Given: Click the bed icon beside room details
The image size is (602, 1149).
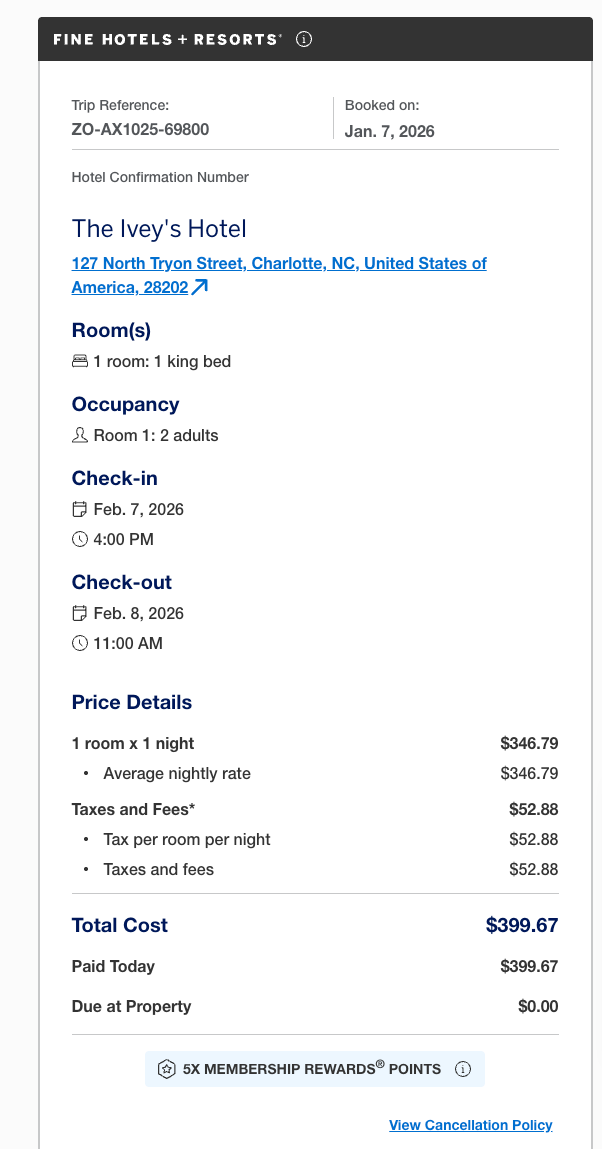Looking at the screenshot, I should point(80,362).
